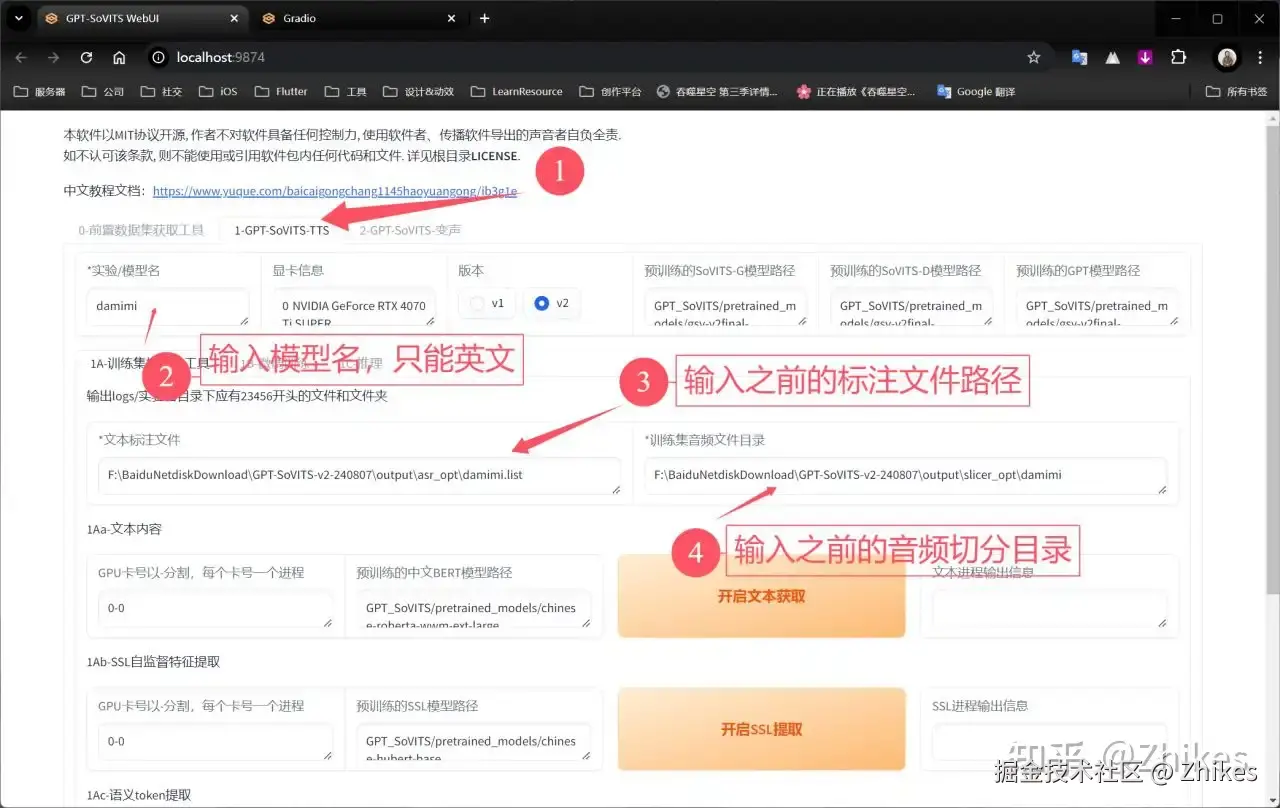Open the user profile avatar
Image resolution: width=1280 pixels, height=808 pixels.
tap(1228, 58)
